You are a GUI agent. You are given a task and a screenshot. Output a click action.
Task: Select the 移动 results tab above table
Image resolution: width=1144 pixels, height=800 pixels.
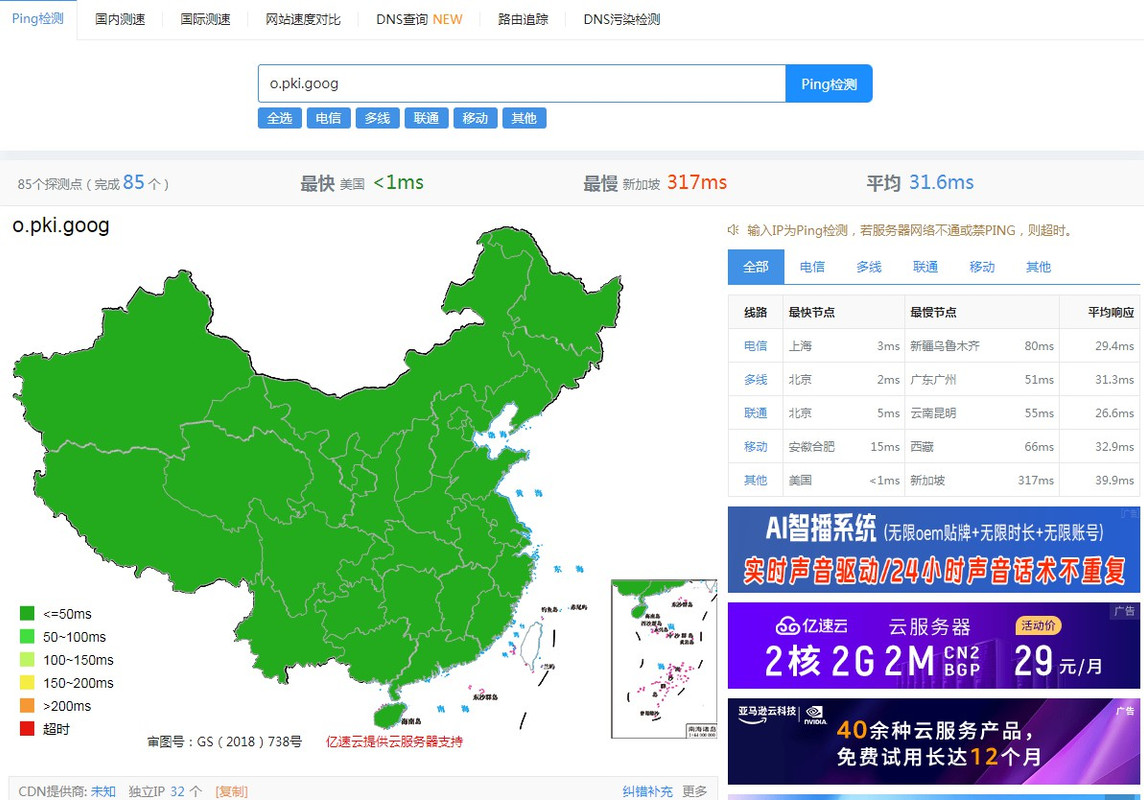point(982,267)
